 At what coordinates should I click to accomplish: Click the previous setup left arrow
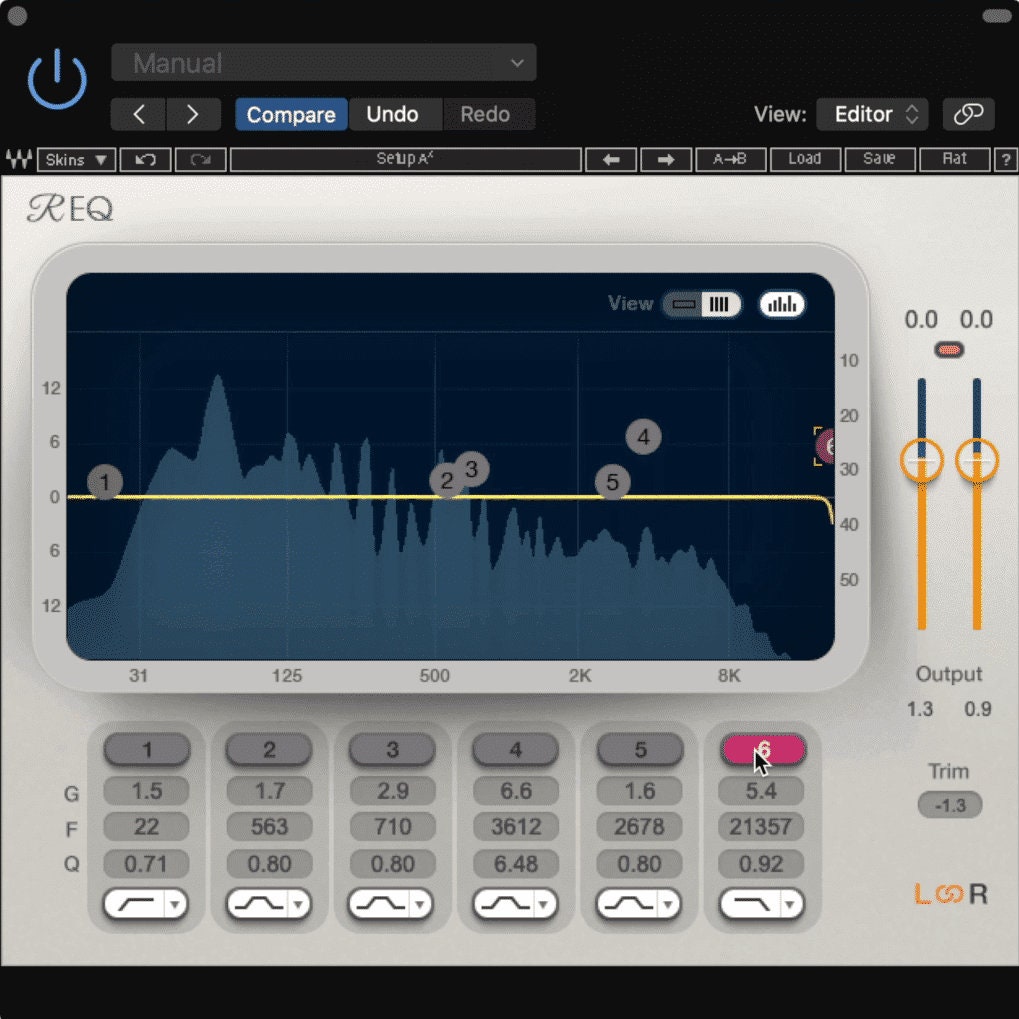point(611,159)
